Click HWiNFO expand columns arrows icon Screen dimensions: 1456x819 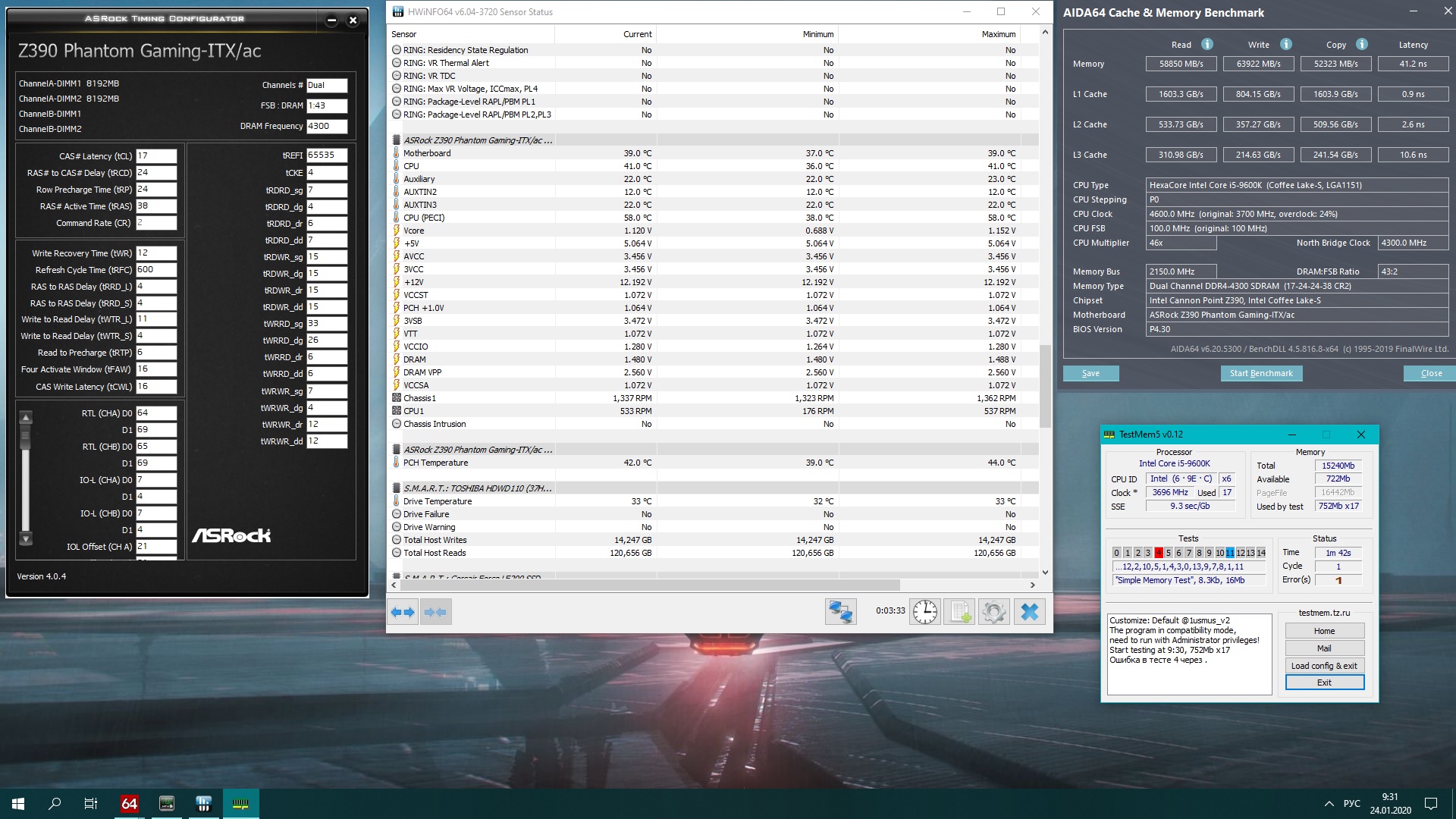(403, 612)
